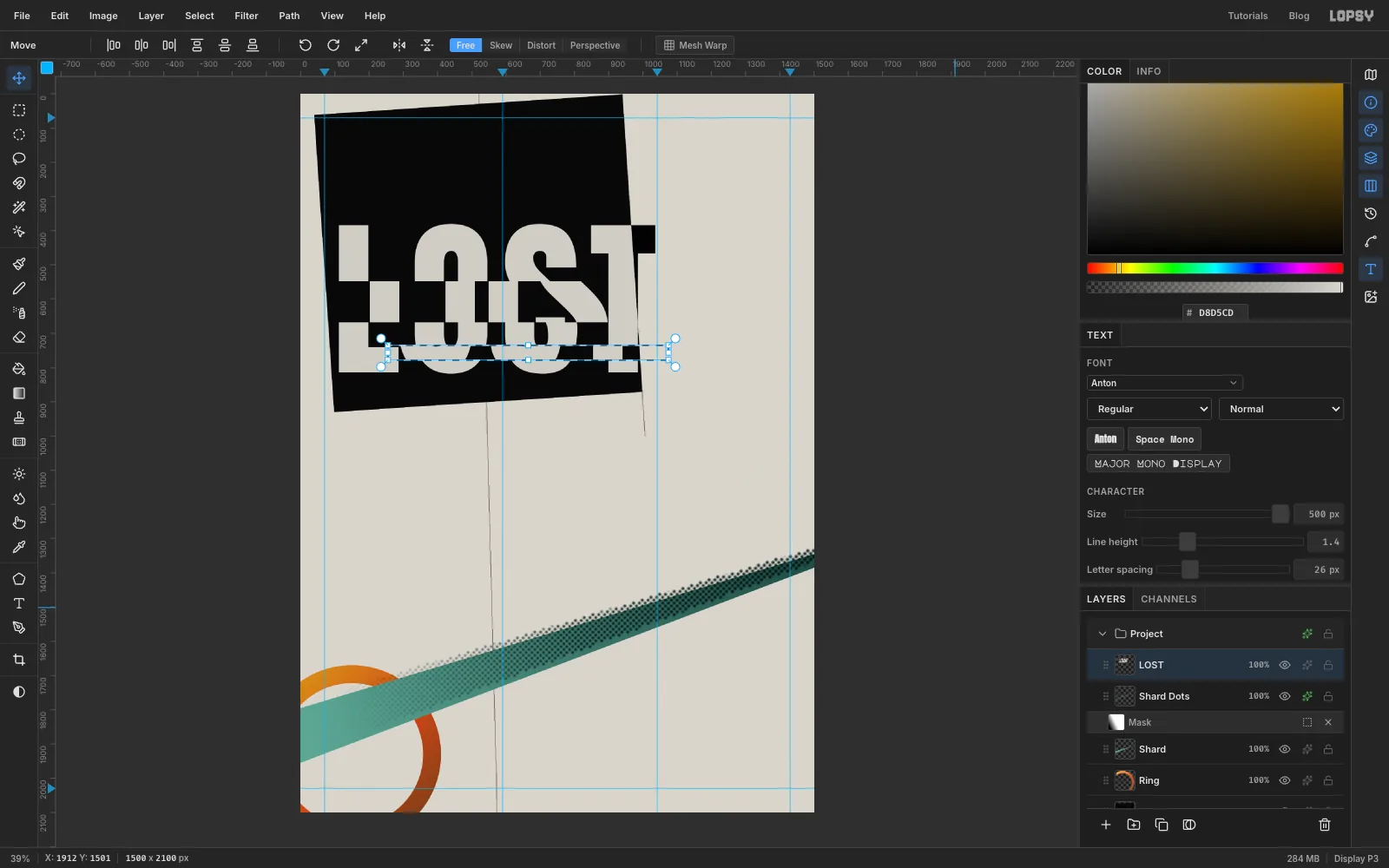Select the Move tool in the left toolbar

pos(19,78)
